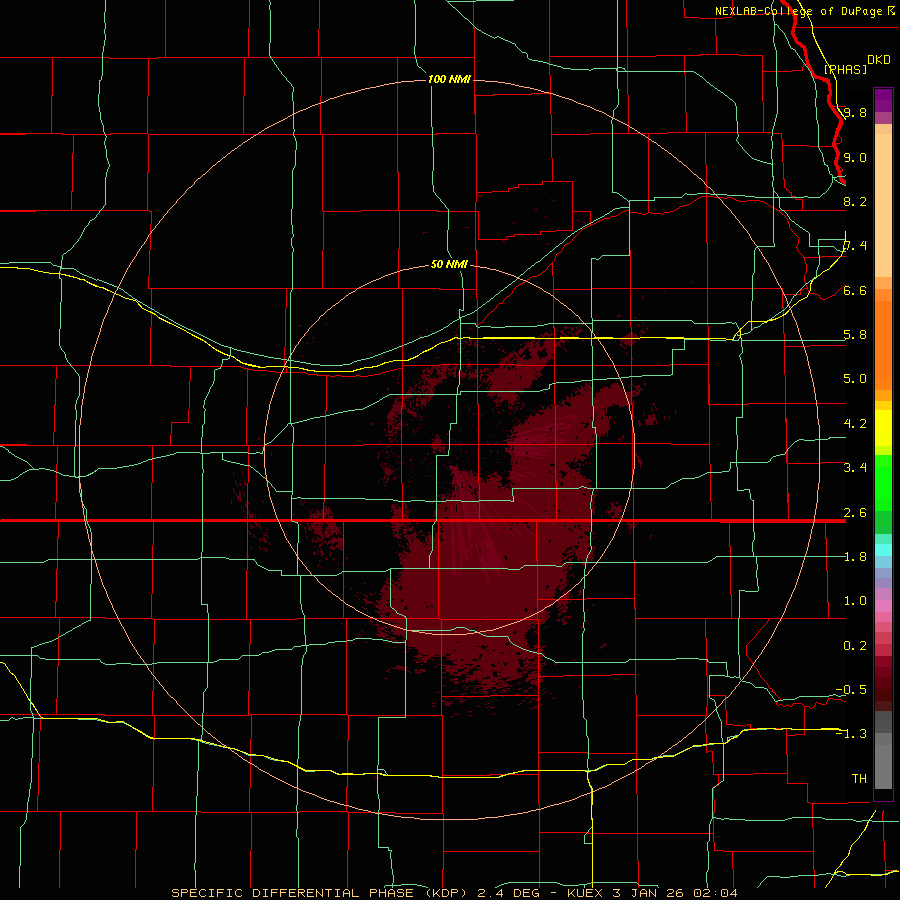Image resolution: width=900 pixels, height=900 pixels.
Task: Click the KUEX station identifier
Action: point(587,893)
